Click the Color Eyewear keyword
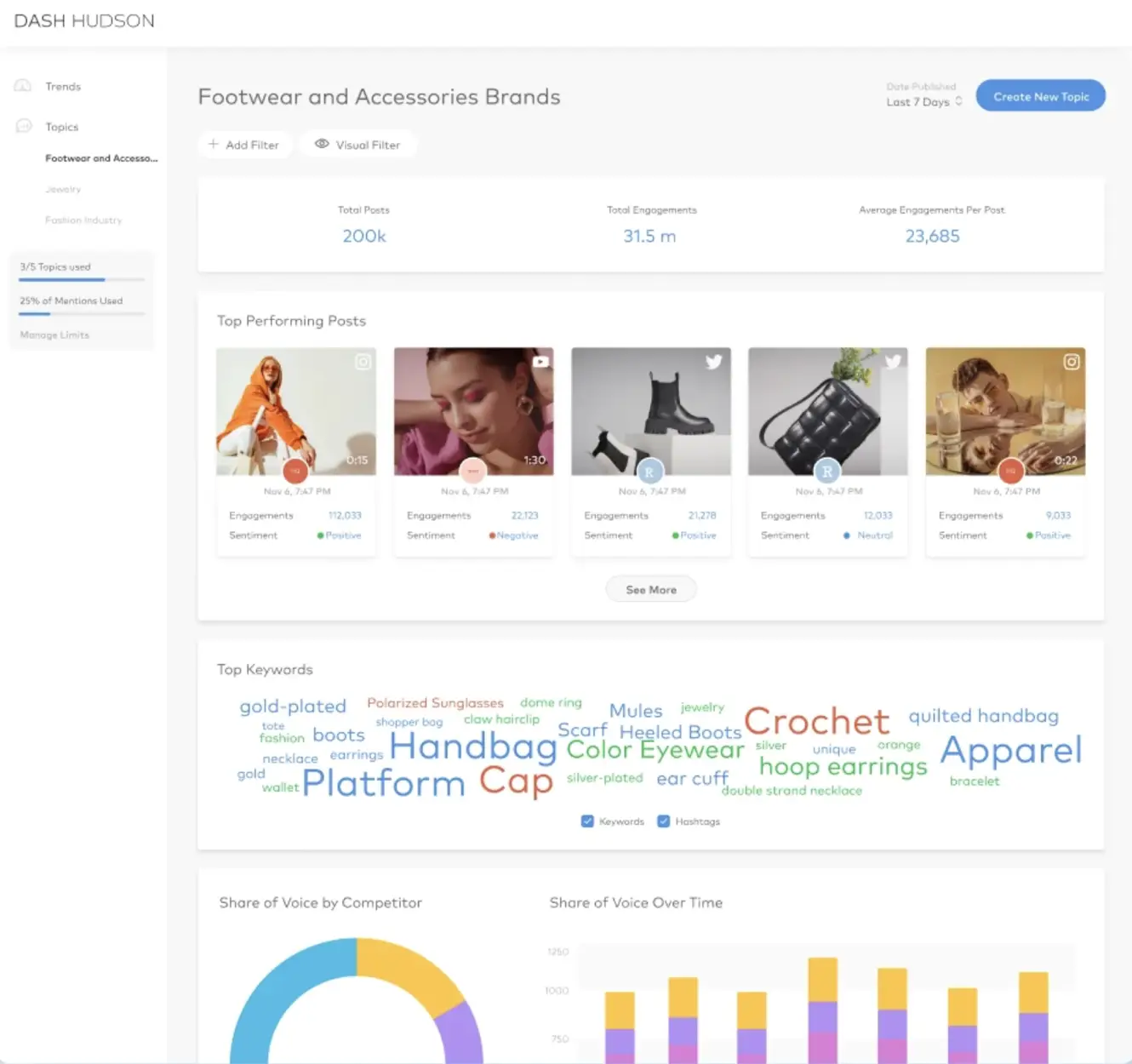The image size is (1132, 1064). click(x=655, y=750)
